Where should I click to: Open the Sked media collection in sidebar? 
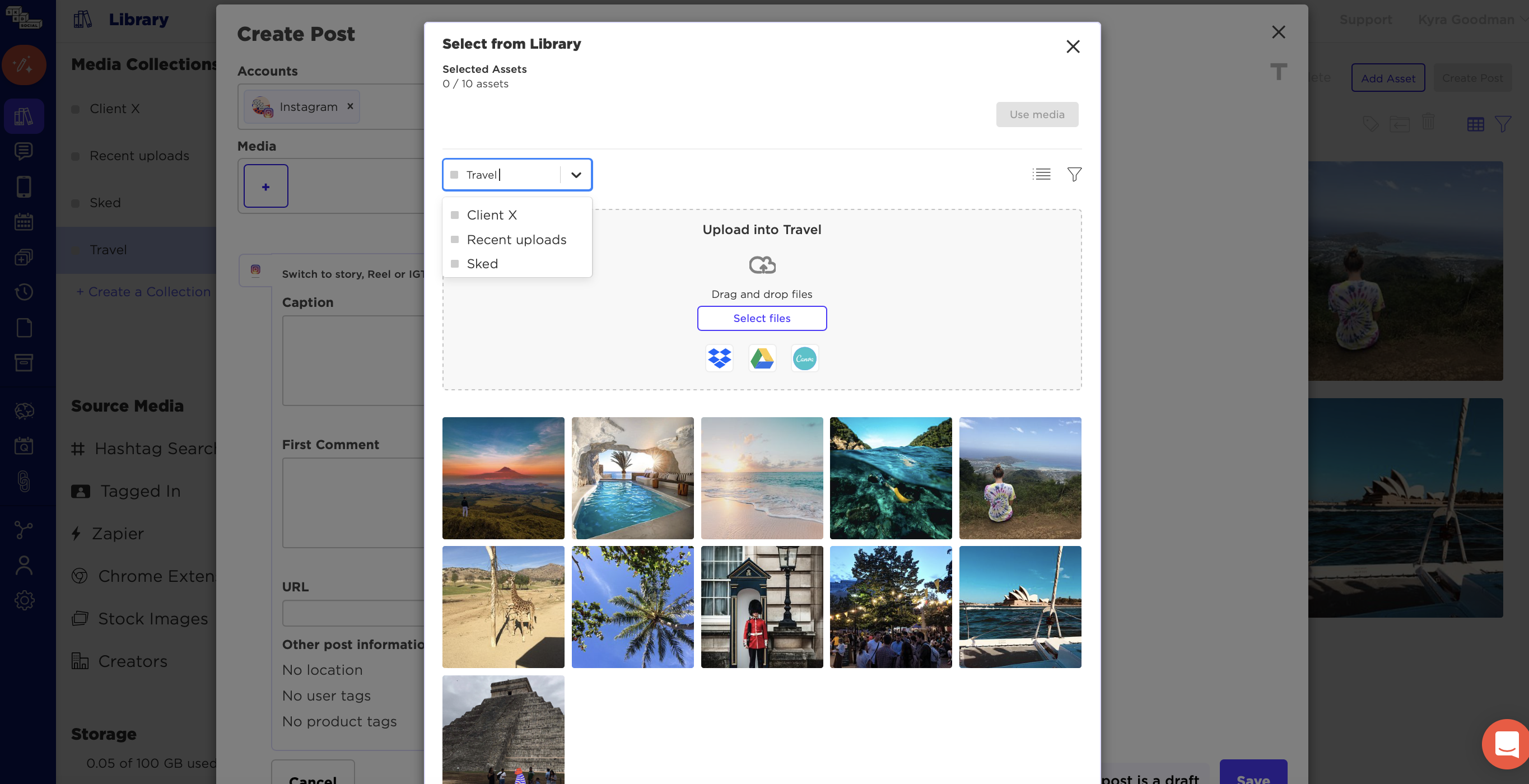coord(136,203)
